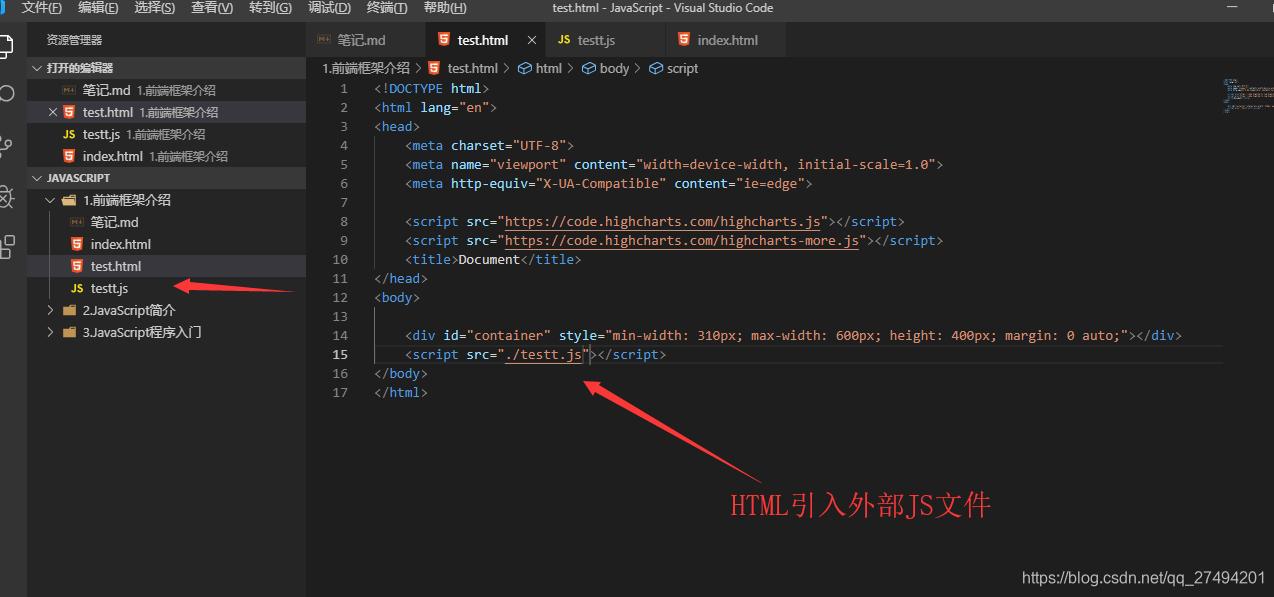Click the Markdown icon of 笔记.md in file tree

click(x=77, y=222)
